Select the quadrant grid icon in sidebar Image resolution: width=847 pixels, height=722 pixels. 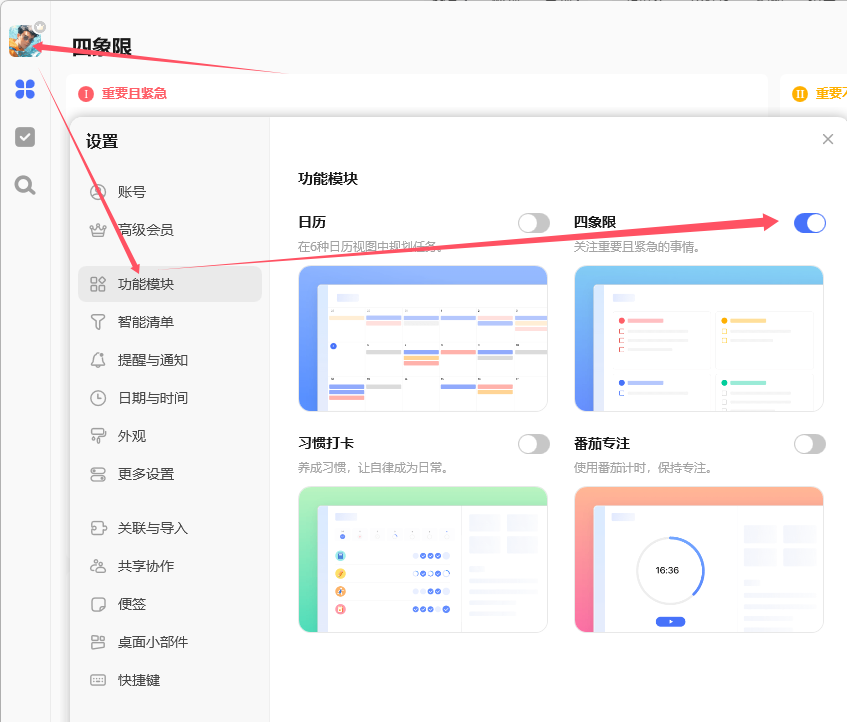click(25, 89)
